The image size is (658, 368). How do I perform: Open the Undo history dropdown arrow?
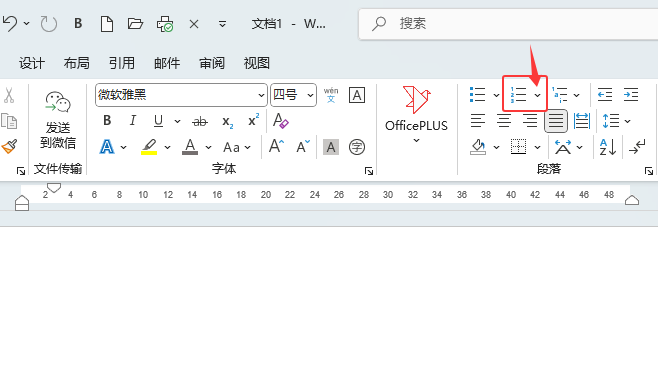coord(26,23)
